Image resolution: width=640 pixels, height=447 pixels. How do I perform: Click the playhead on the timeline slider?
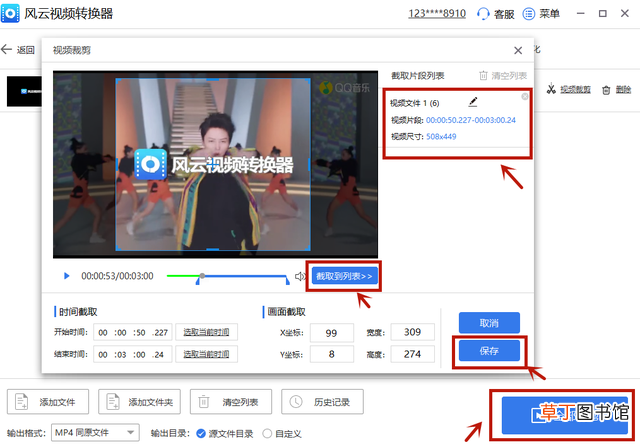click(202, 276)
